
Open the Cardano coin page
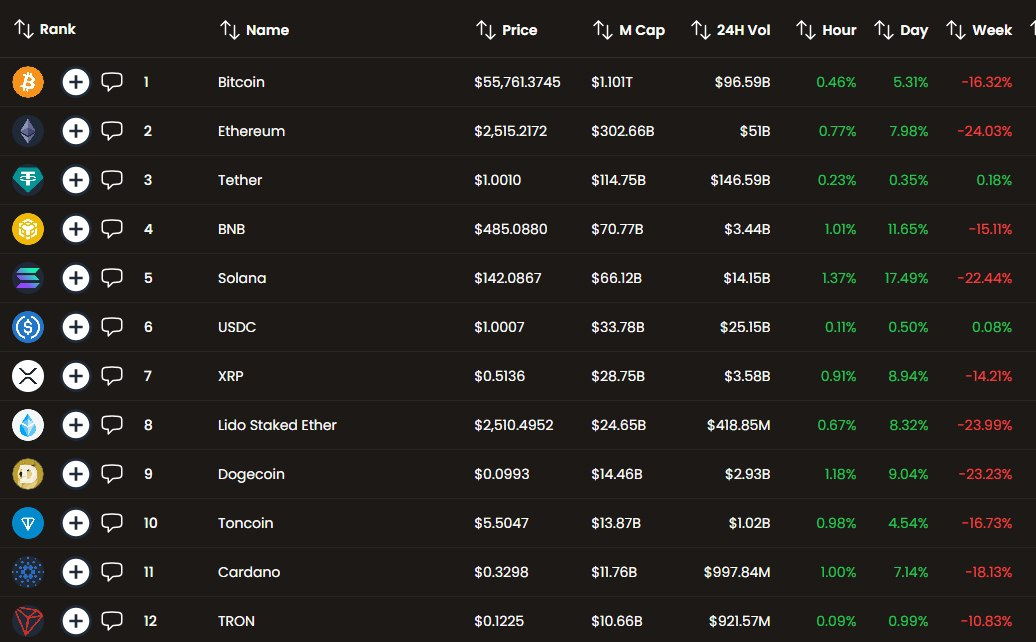tap(249, 572)
